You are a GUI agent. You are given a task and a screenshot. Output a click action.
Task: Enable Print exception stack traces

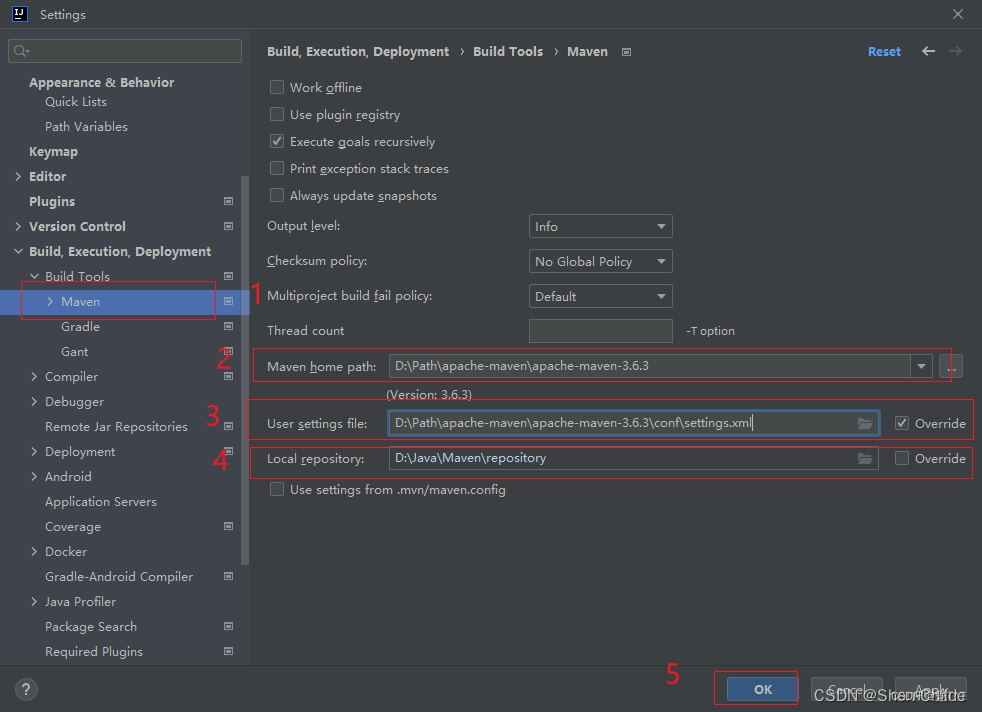(277, 168)
